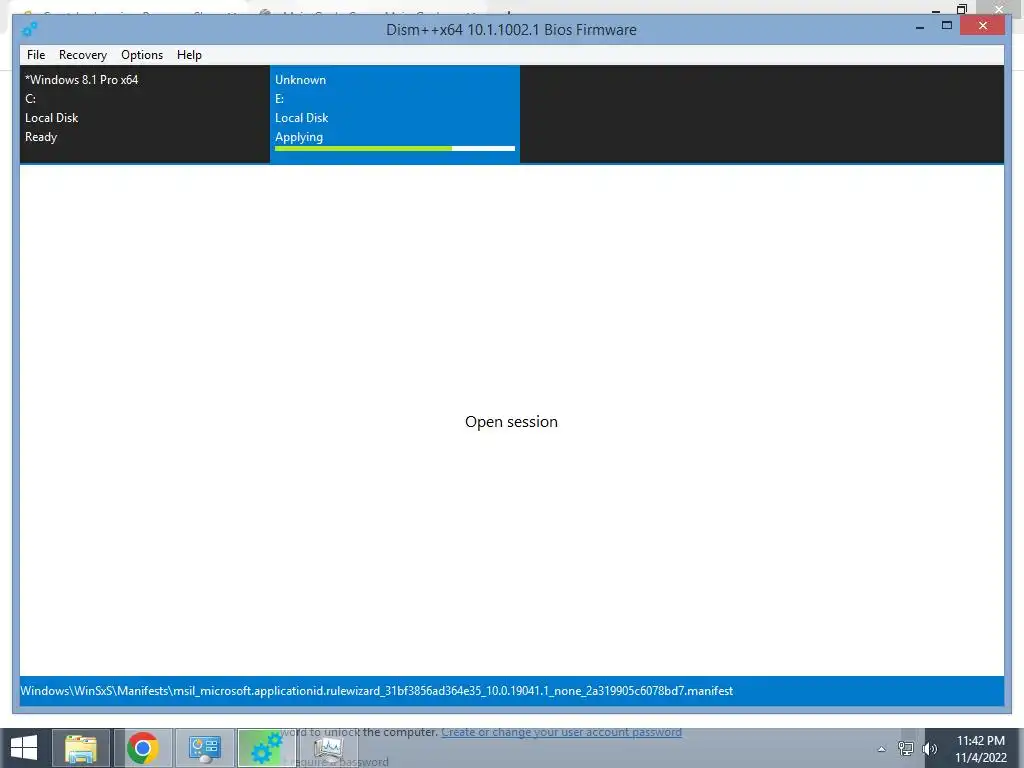Restore the background browser window
Screen dimensions: 1024x768
tap(962, 8)
